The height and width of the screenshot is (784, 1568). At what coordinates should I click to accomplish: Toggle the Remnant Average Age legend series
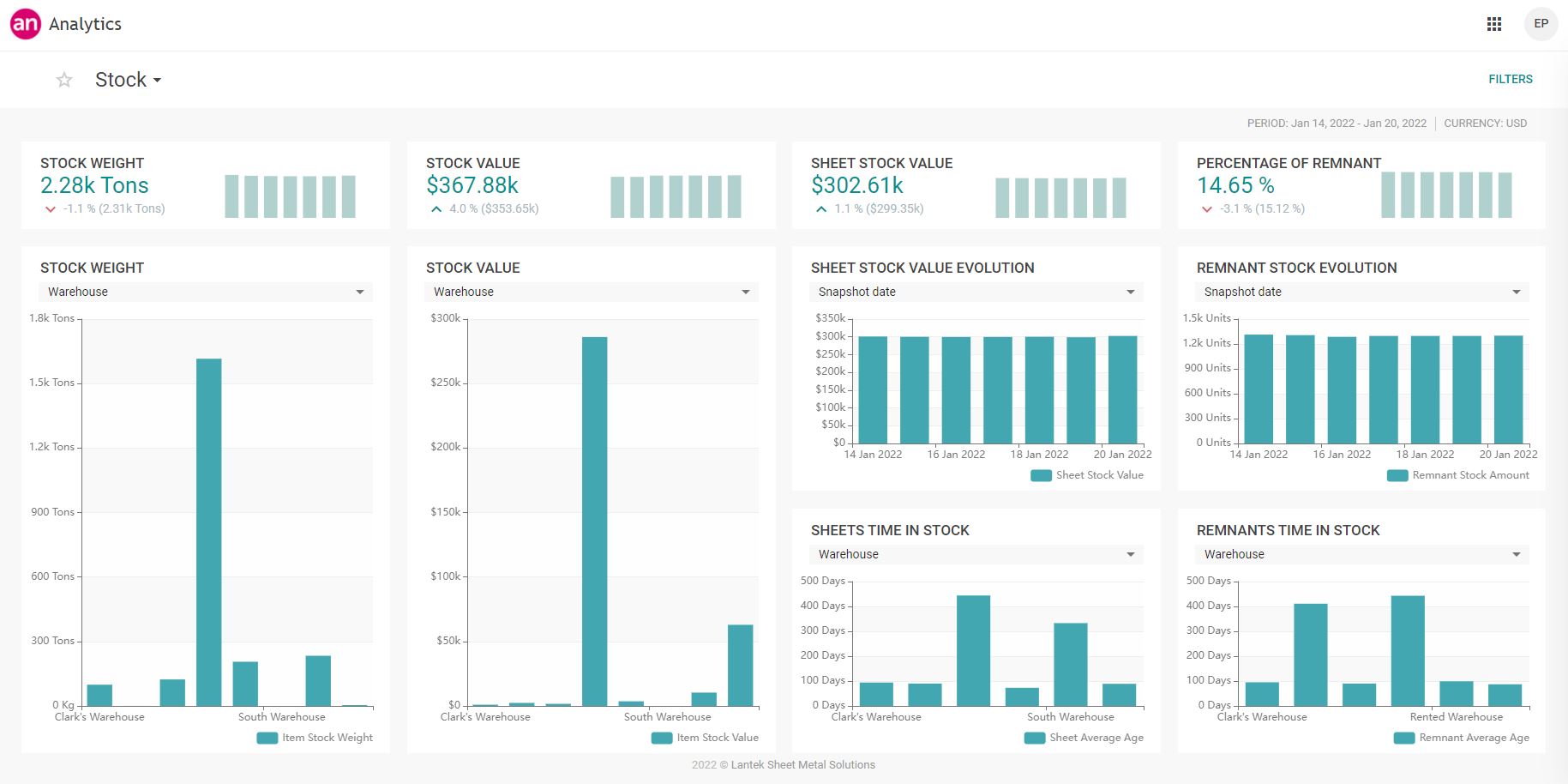pyautogui.click(x=1462, y=738)
